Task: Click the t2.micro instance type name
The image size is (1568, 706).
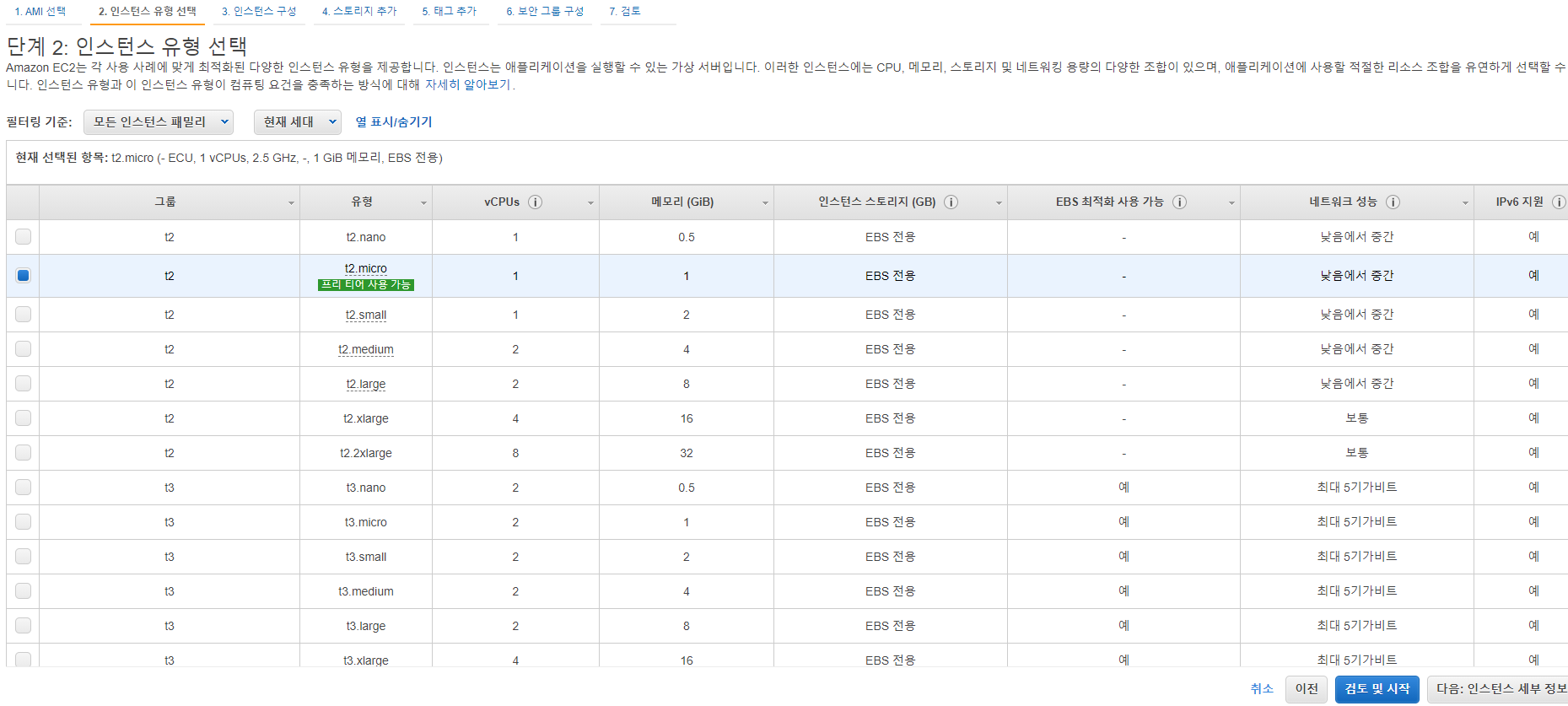Action: (x=366, y=268)
